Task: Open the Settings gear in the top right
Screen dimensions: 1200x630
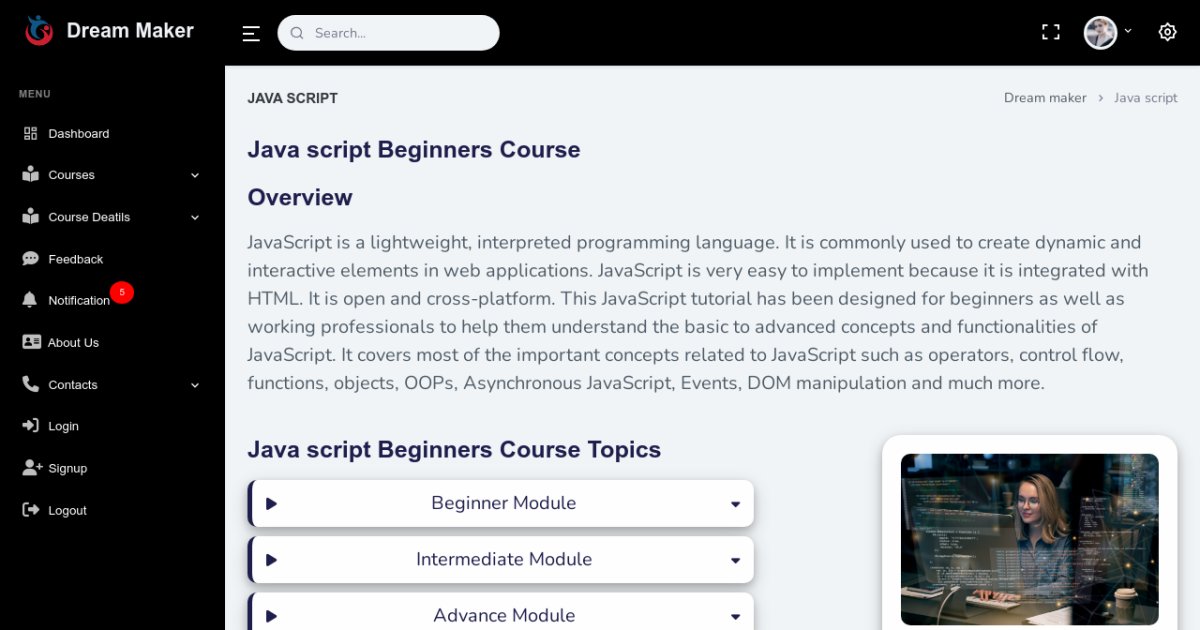Action: pos(1167,31)
